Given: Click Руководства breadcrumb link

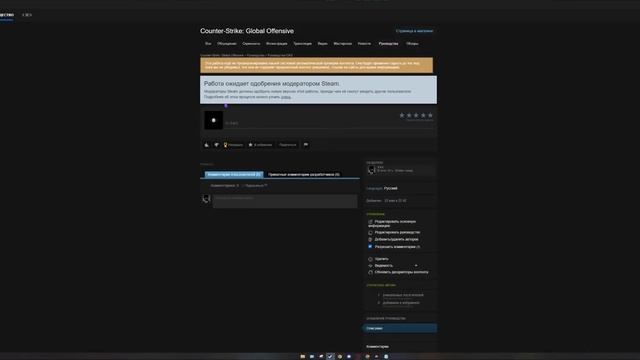Looking at the screenshot, I should (x=256, y=55).
